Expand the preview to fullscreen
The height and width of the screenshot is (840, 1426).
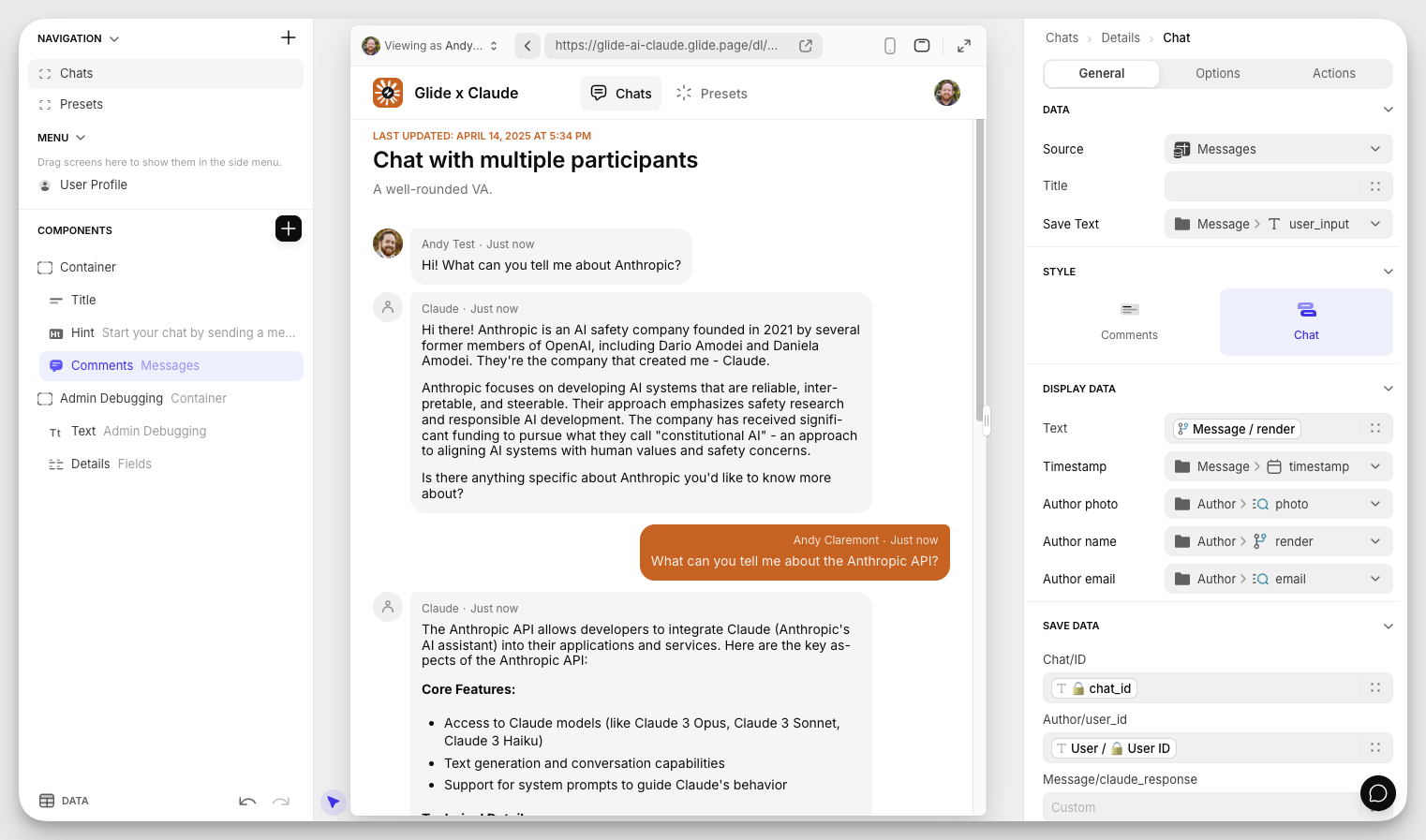point(964,45)
